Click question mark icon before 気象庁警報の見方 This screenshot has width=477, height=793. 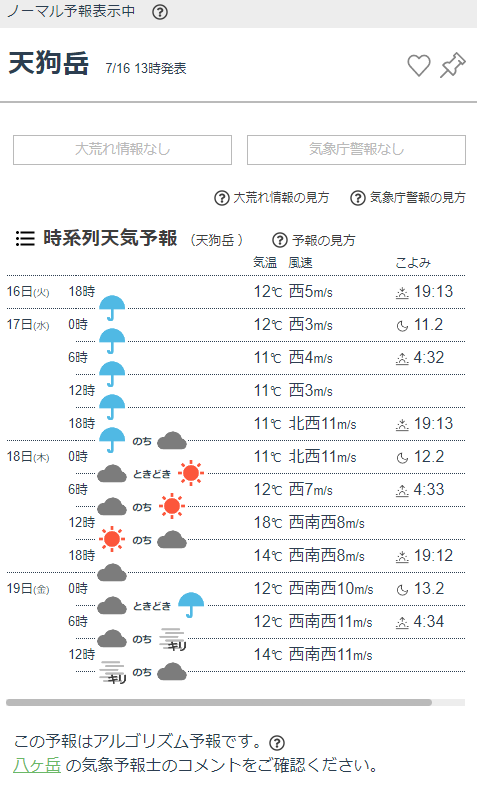[358, 198]
